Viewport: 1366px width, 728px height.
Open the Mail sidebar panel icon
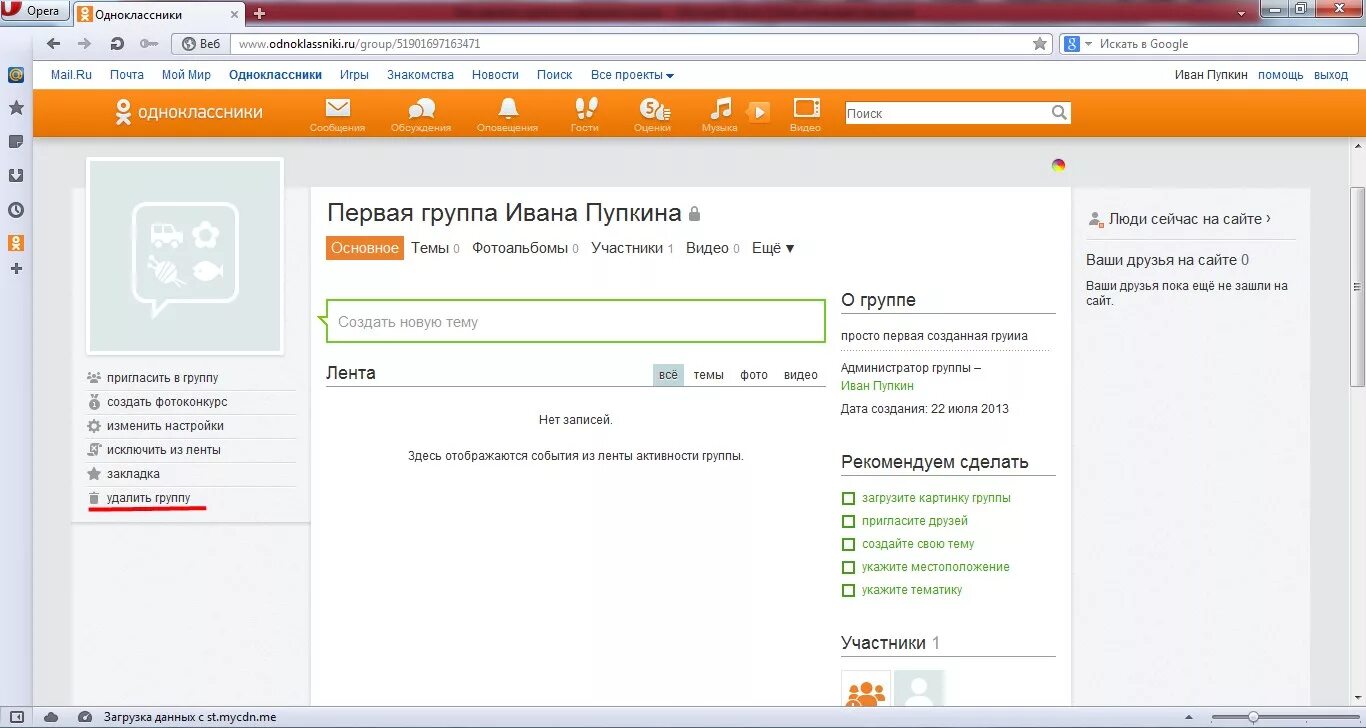tap(16, 75)
